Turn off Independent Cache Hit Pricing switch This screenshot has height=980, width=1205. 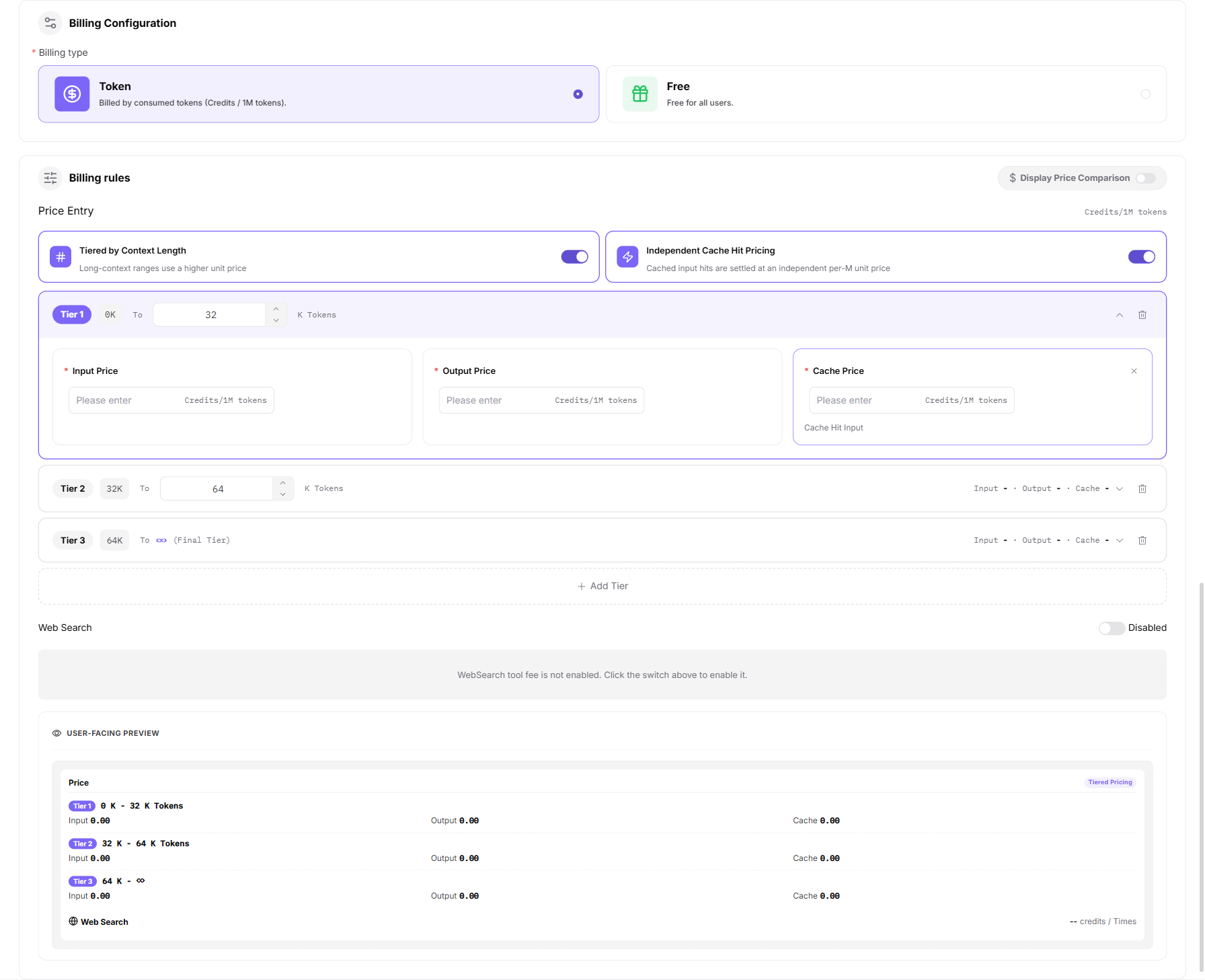1142,257
